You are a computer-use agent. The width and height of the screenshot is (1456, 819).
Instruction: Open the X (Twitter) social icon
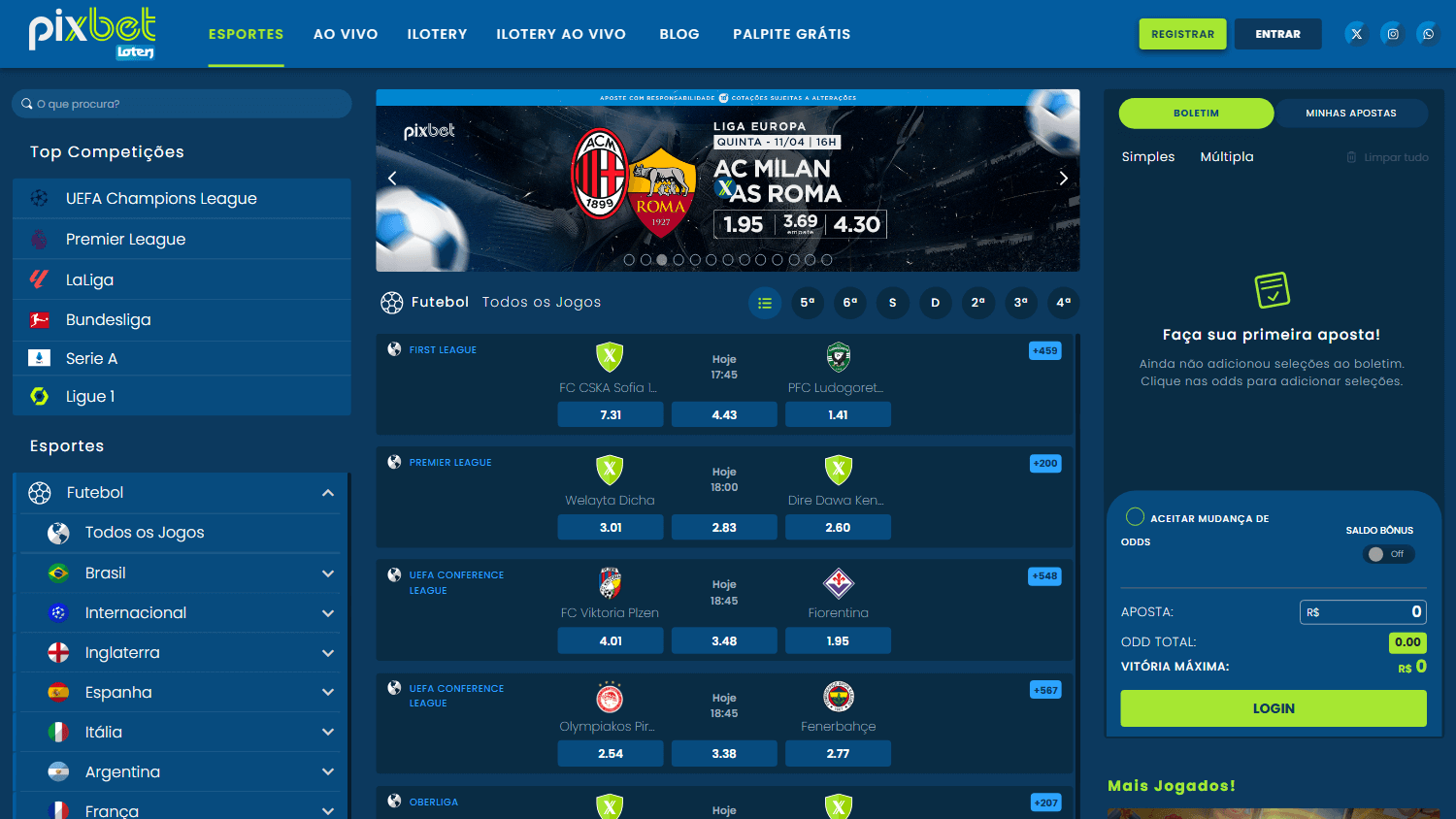[x=1357, y=34]
